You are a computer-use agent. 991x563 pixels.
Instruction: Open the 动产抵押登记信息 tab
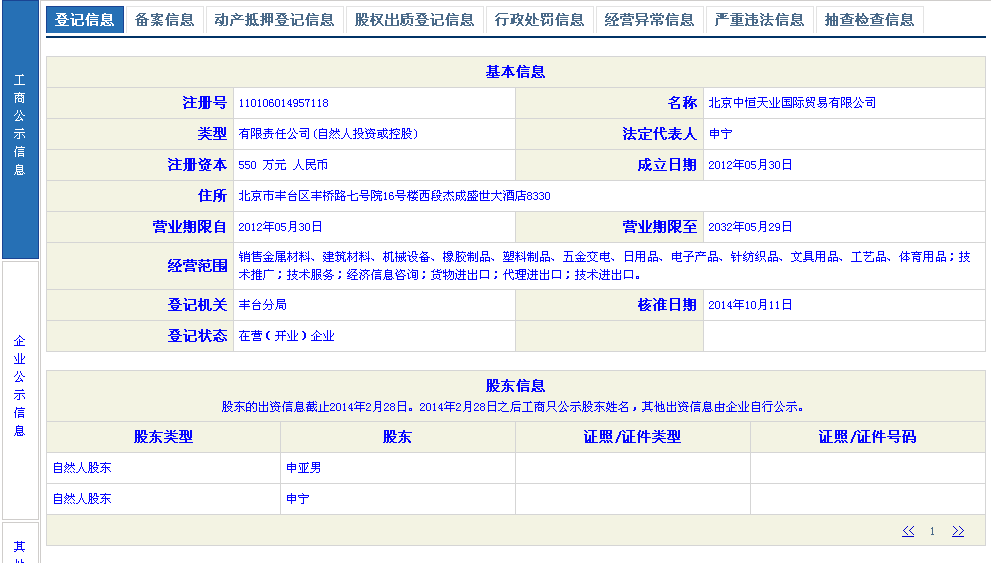[x=274, y=20]
